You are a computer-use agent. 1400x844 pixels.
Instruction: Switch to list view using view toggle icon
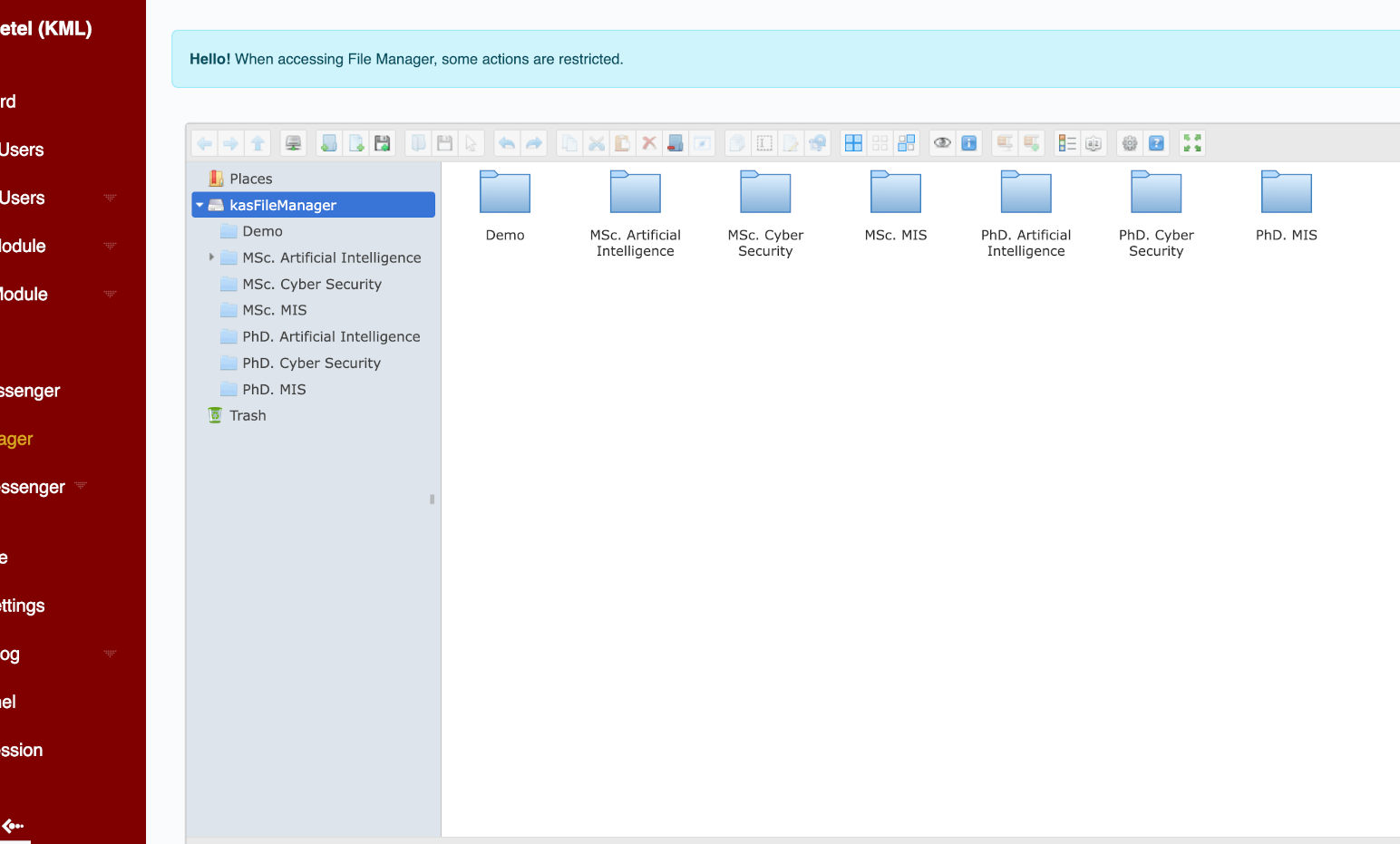(x=1067, y=143)
